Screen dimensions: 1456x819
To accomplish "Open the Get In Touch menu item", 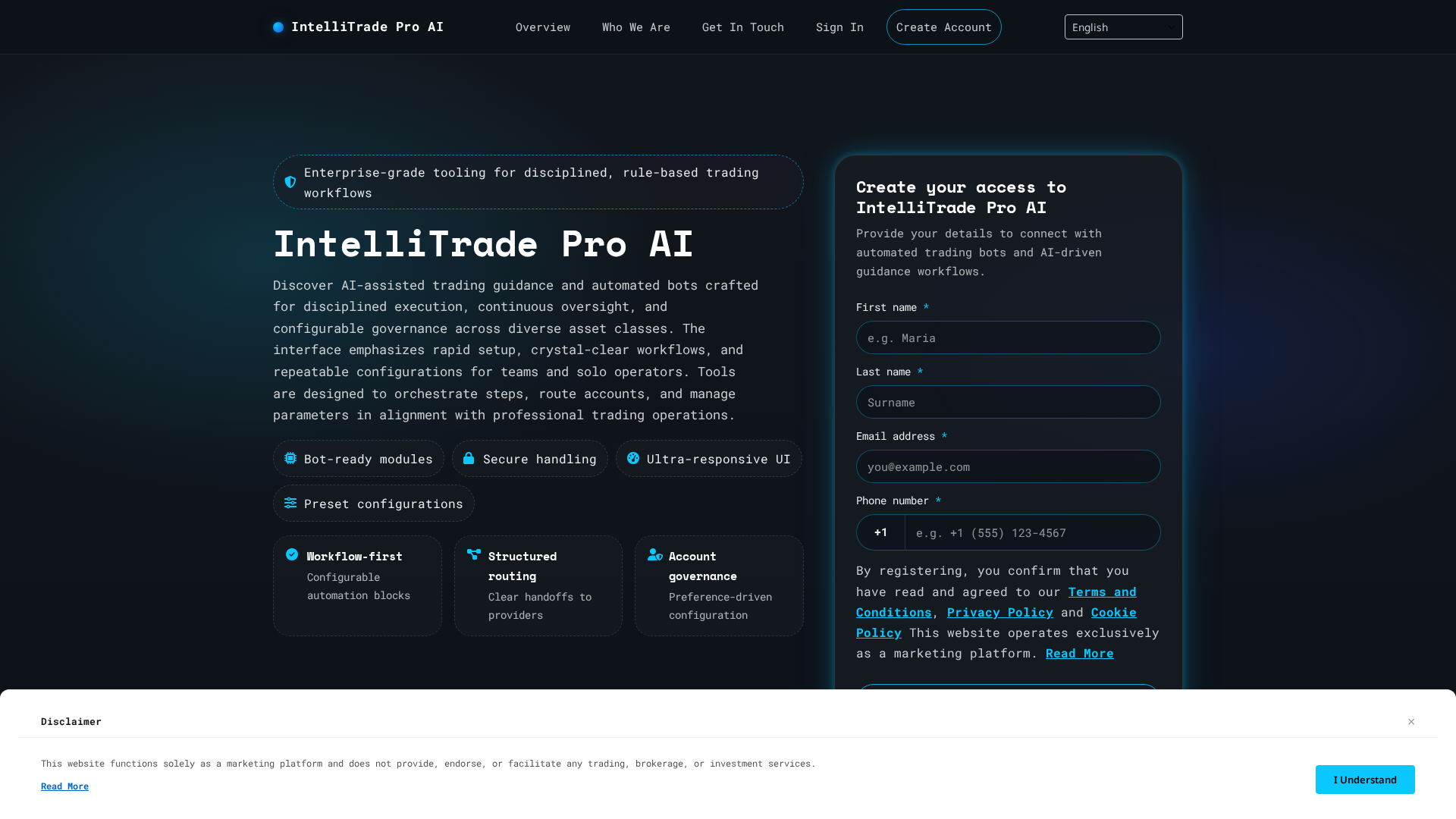I will 743,27.
